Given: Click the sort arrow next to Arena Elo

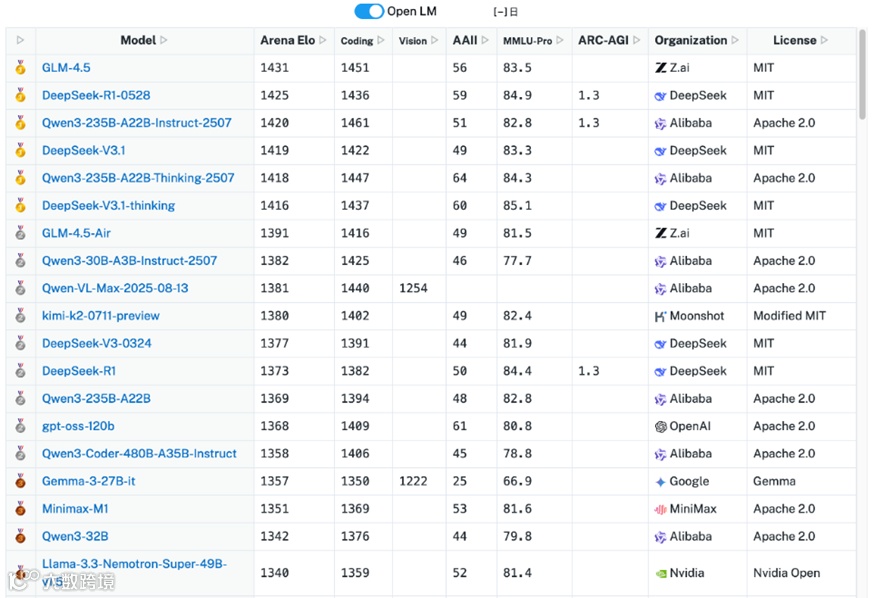Looking at the screenshot, I should pos(322,40).
